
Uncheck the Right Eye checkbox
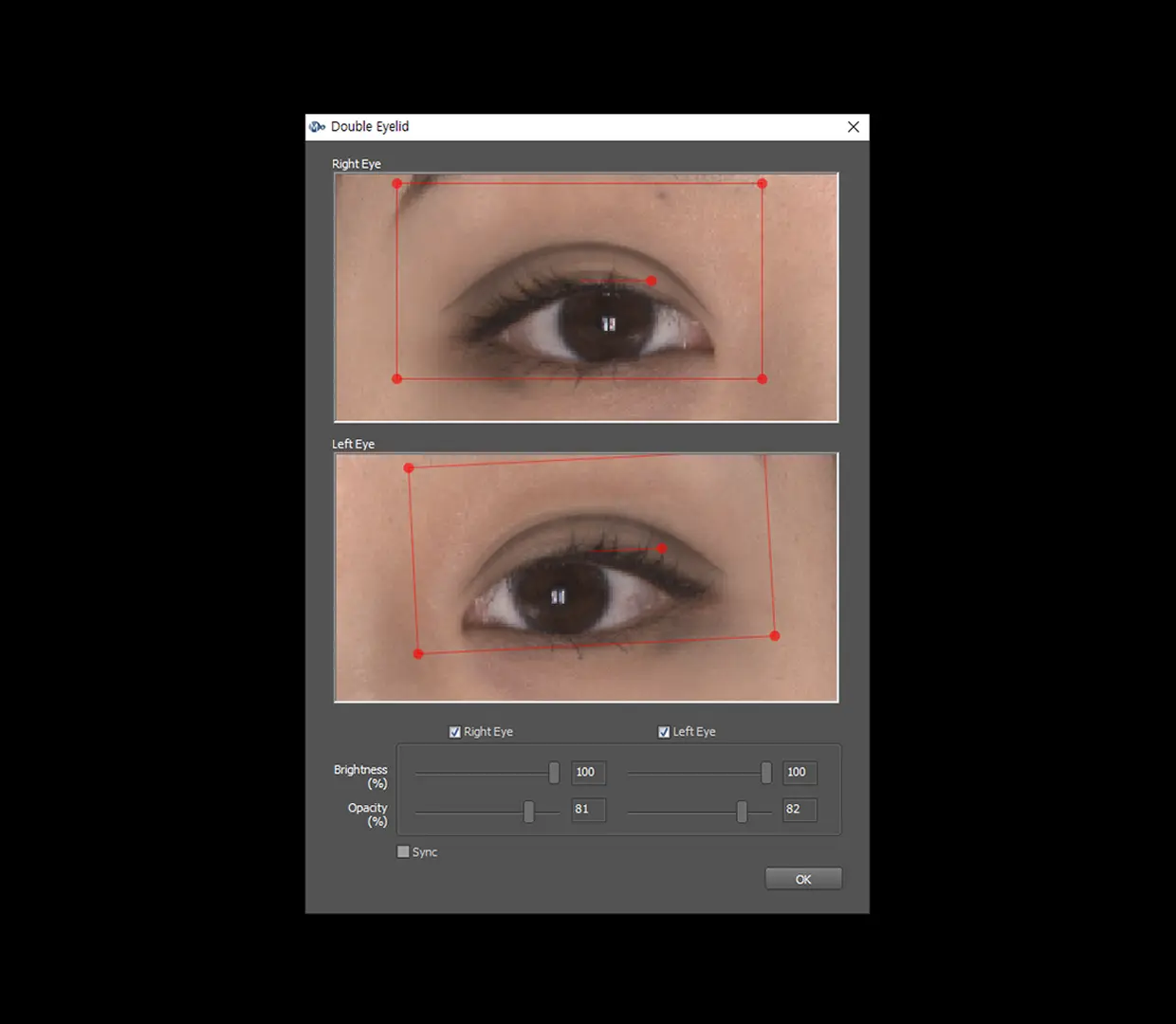coord(455,732)
